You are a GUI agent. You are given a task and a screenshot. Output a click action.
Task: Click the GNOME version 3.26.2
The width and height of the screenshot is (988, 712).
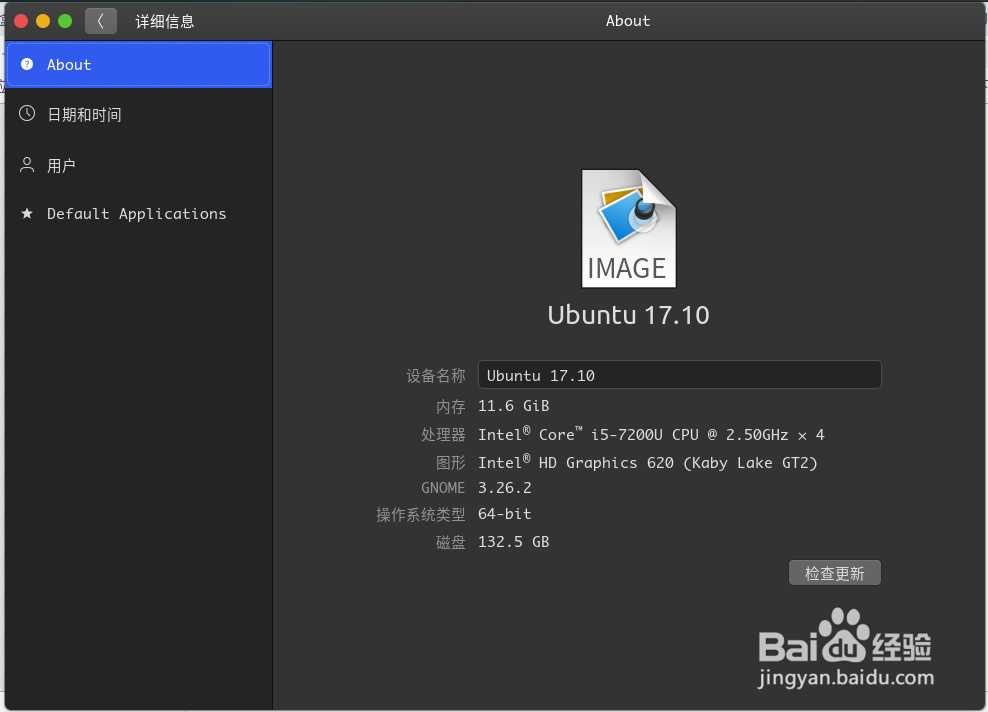505,488
